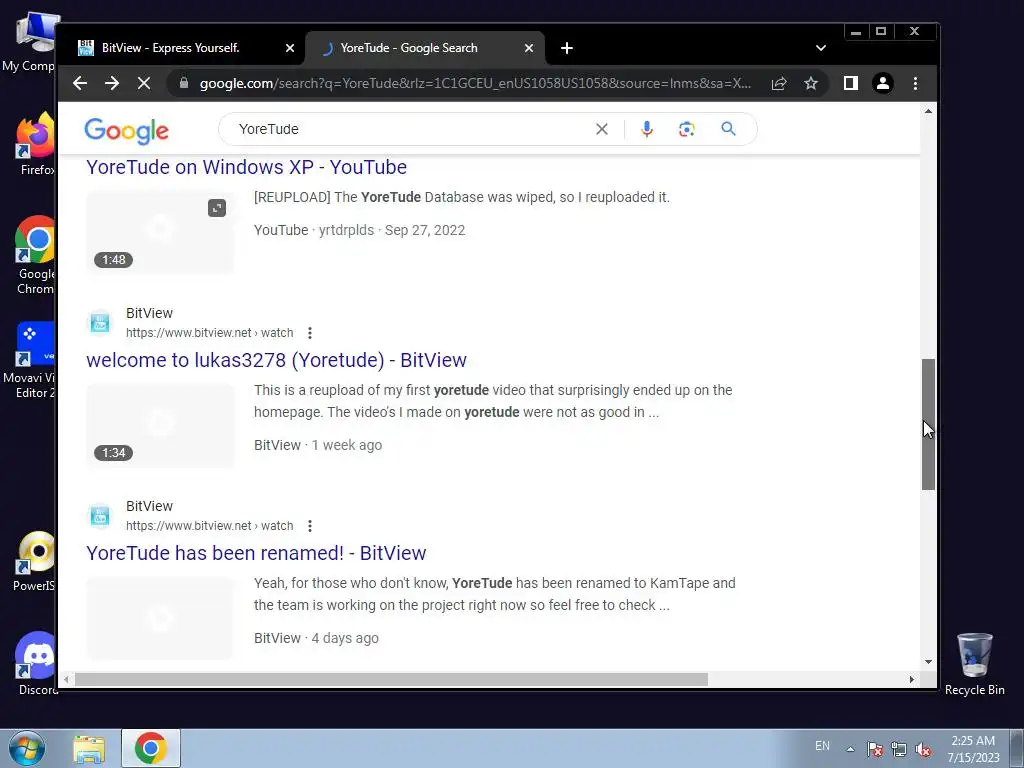Click the scrollbar up arrow
1024x768 pixels.
(928, 112)
